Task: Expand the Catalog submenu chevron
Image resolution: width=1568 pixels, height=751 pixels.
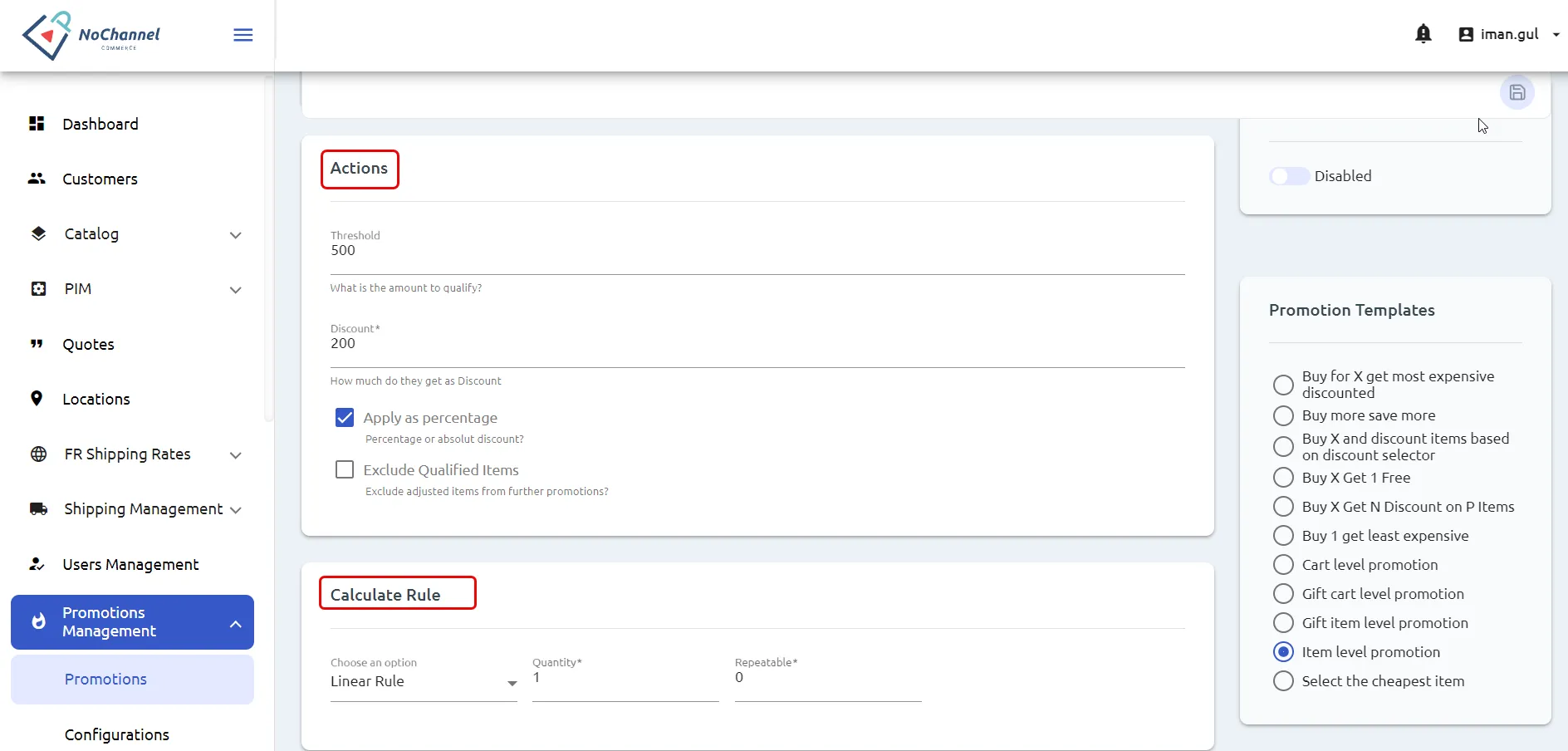Action: click(x=236, y=235)
